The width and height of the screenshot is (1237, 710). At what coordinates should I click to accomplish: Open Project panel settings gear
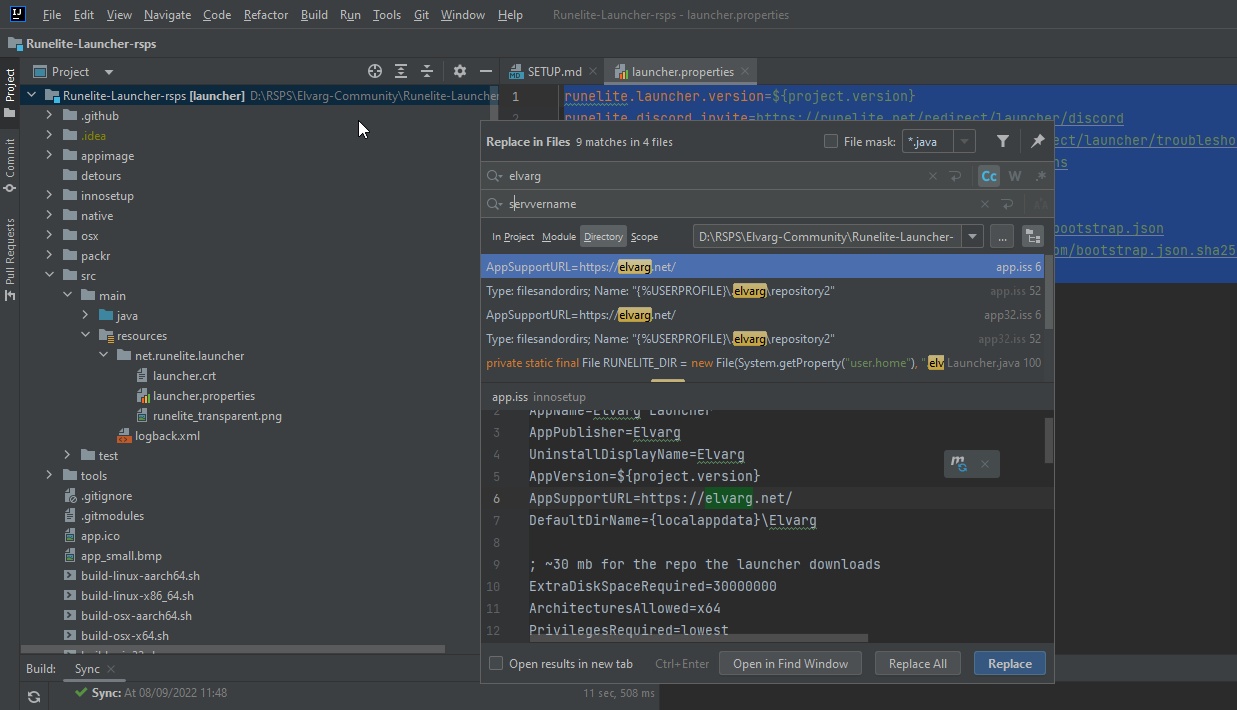pyautogui.click(x=460, y=71)
